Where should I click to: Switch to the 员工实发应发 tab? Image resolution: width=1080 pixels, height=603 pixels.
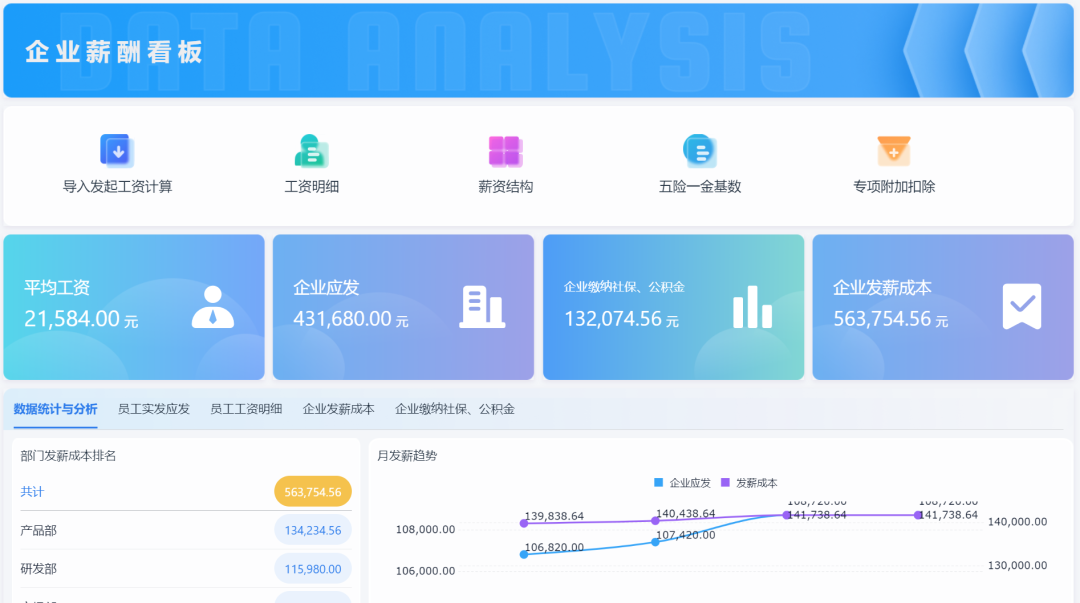(153, 409)
